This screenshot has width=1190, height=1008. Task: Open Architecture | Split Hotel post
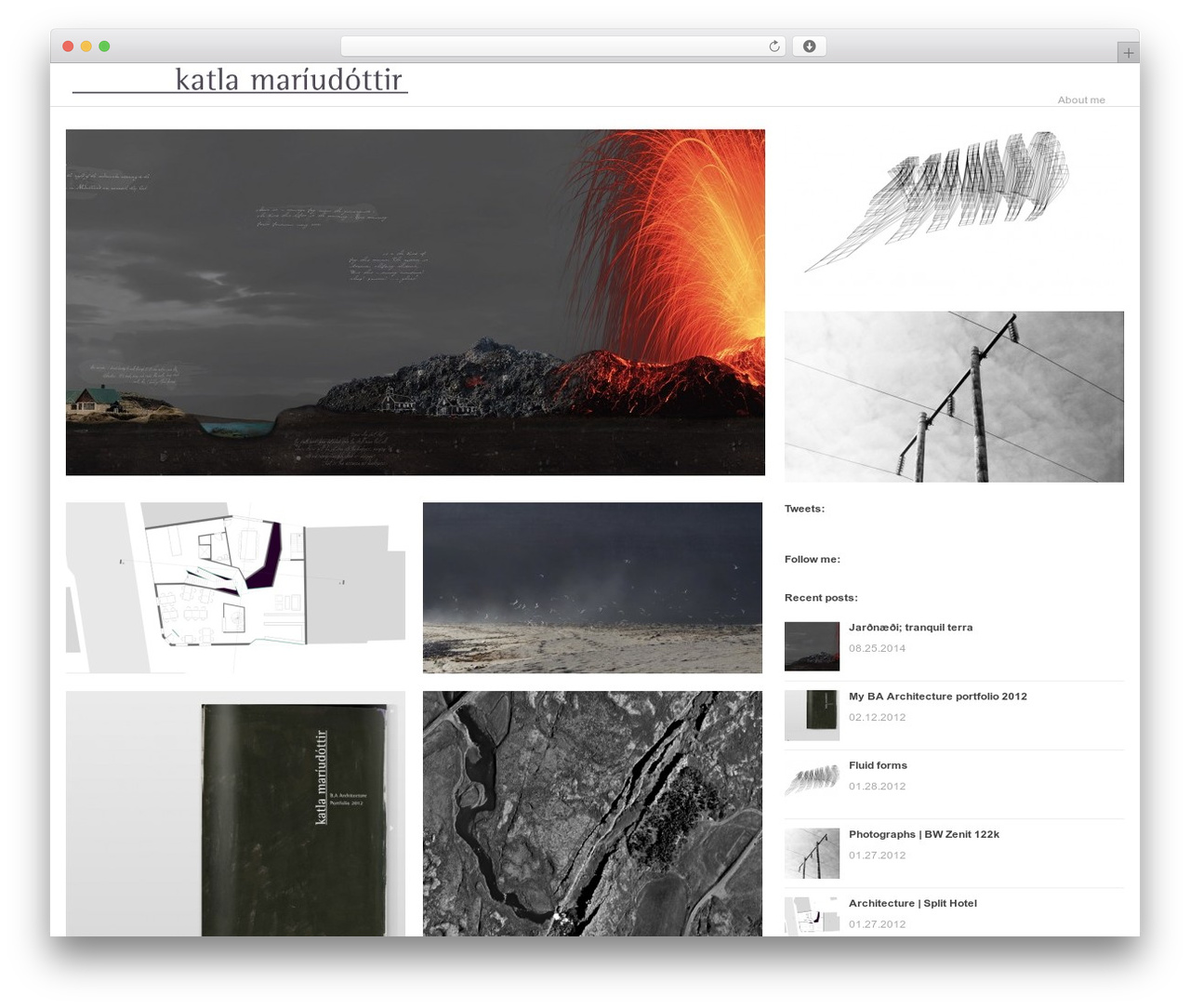click(912, 903)
